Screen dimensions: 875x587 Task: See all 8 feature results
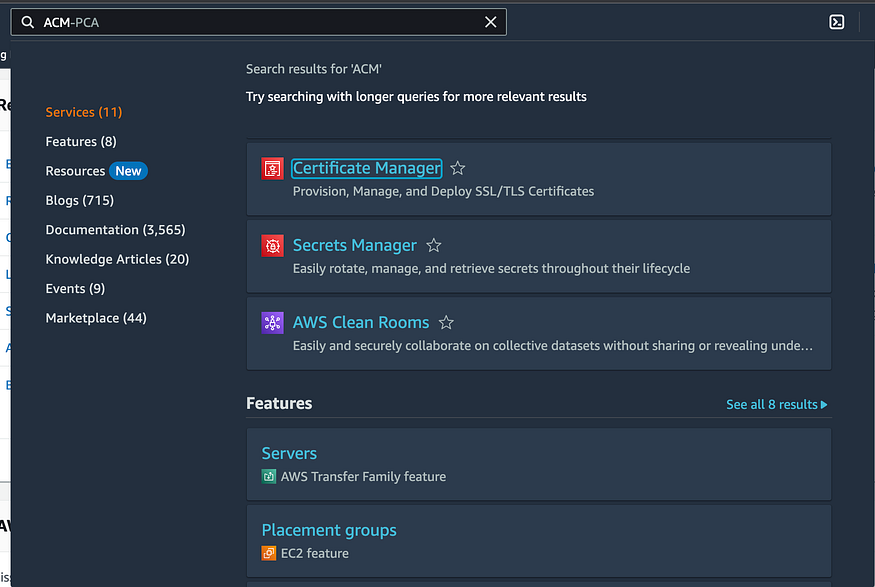[776, 404]
